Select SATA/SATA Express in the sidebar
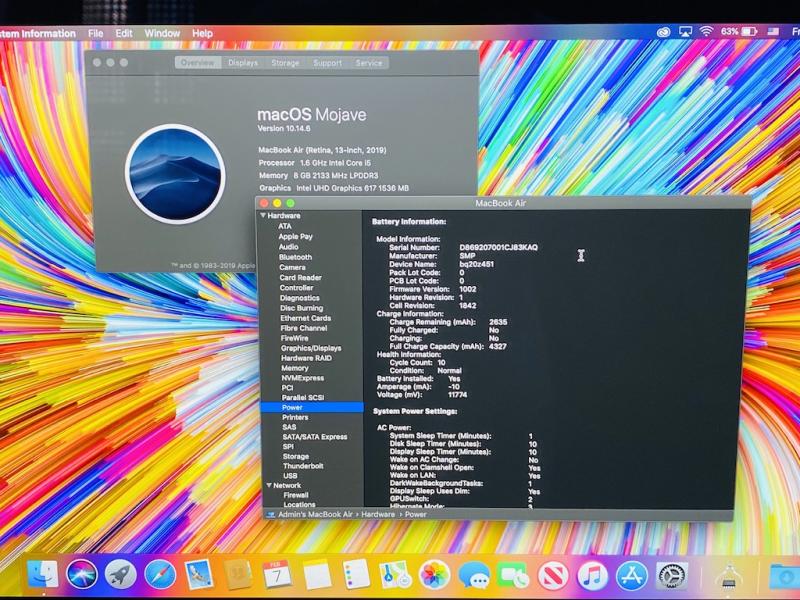This screenshot has width=800, height=600. click(315, 437)
